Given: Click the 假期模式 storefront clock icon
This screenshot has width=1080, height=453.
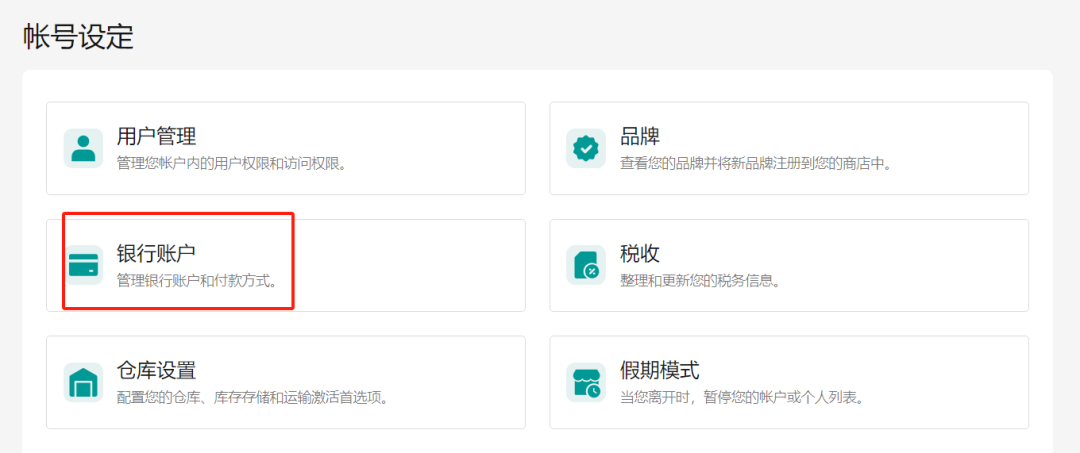Looking at the screenshot, I should coord(586,382).
